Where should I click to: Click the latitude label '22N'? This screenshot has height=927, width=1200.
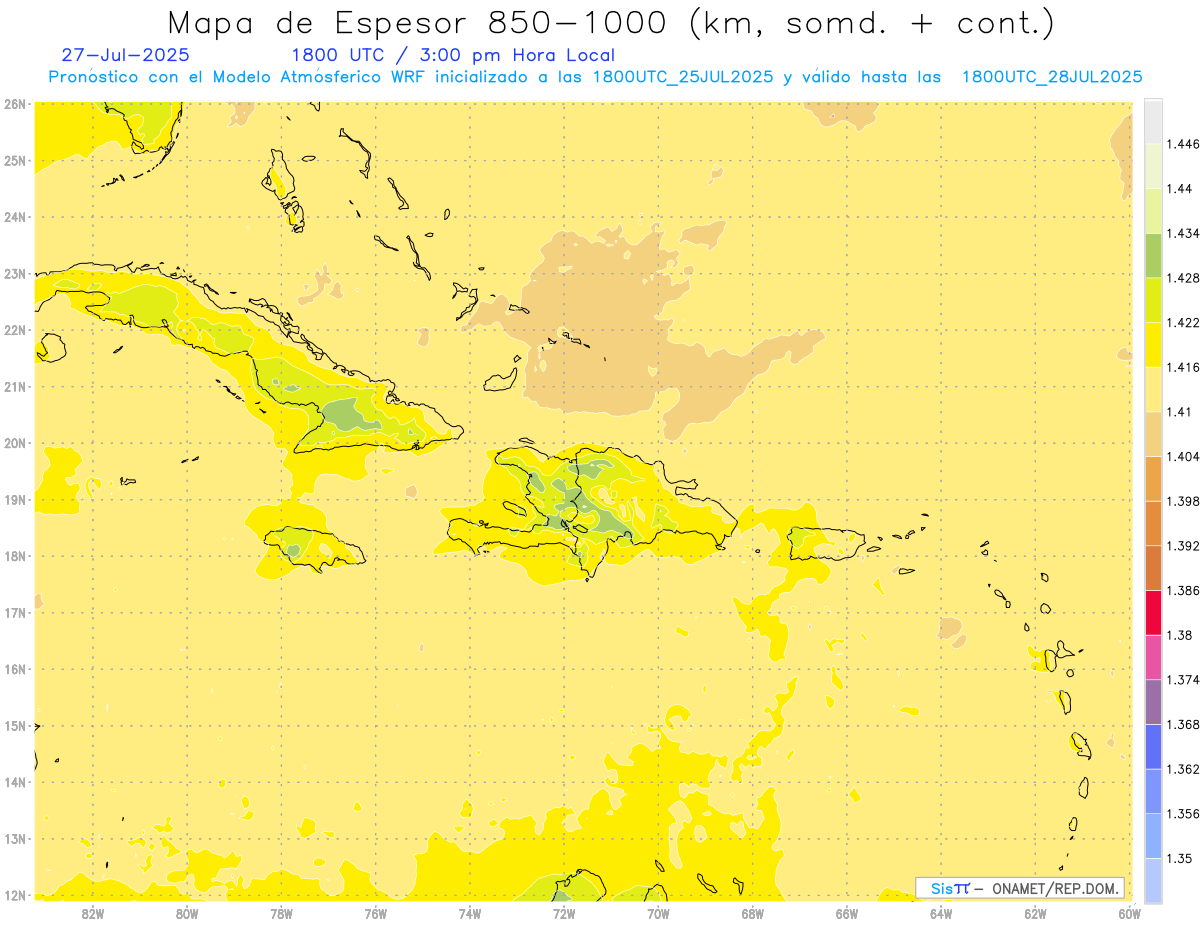coord(14,330)
